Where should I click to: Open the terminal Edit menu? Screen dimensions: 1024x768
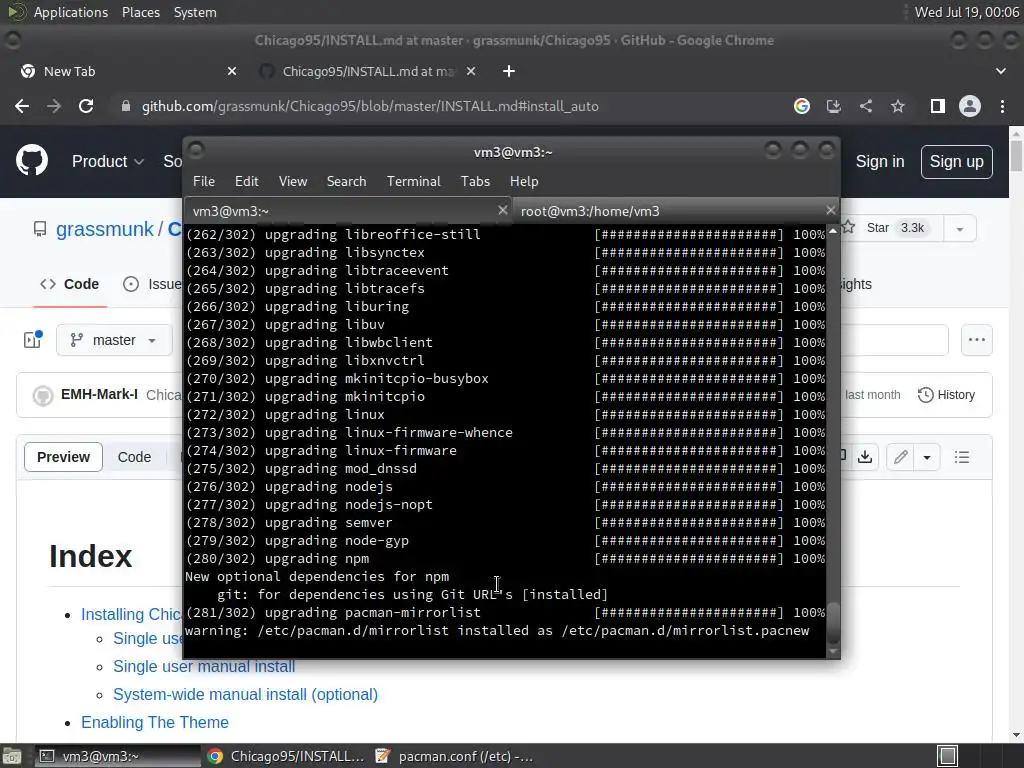coord(247,181)
